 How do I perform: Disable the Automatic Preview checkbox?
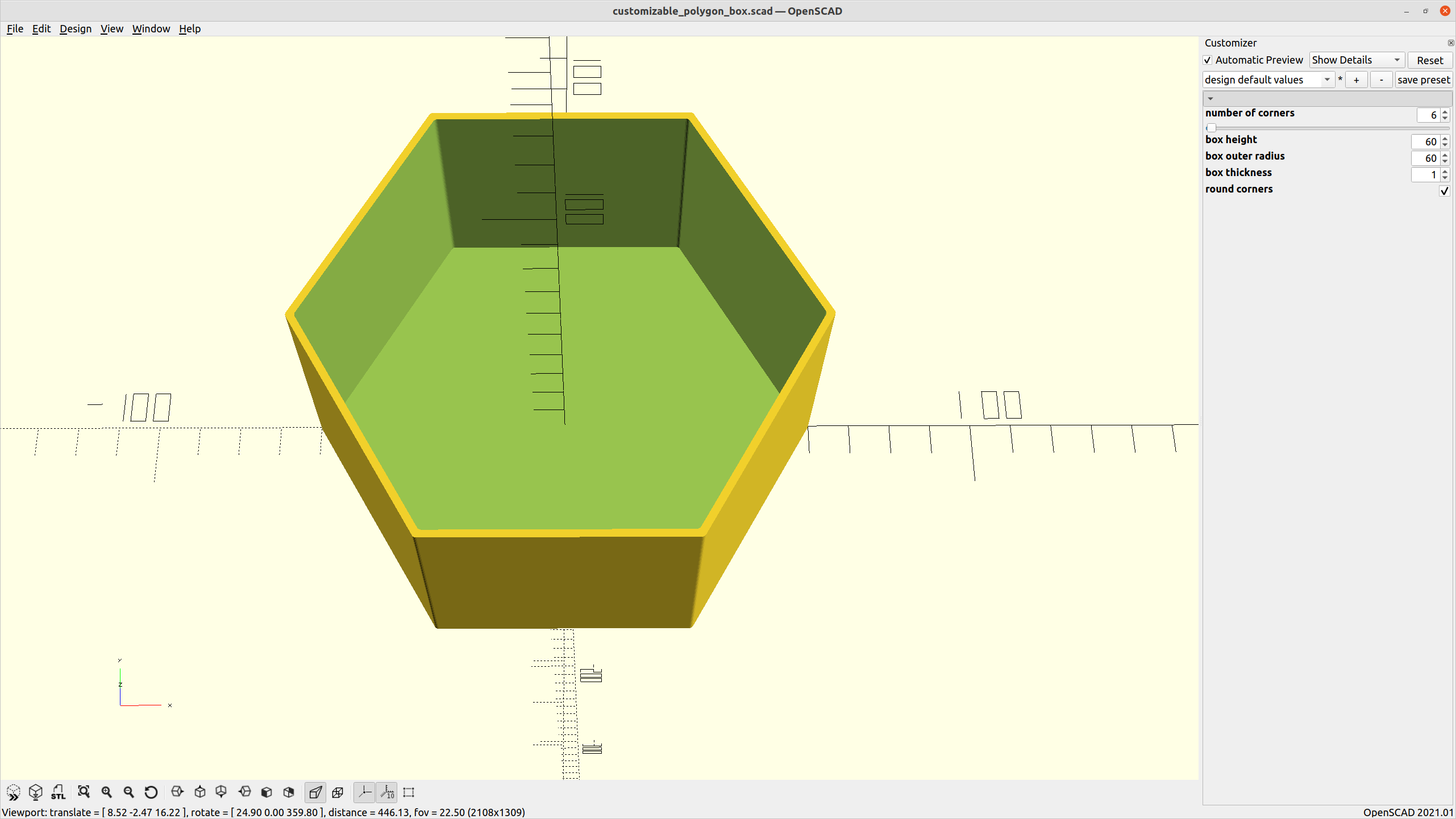[1208, 60]
